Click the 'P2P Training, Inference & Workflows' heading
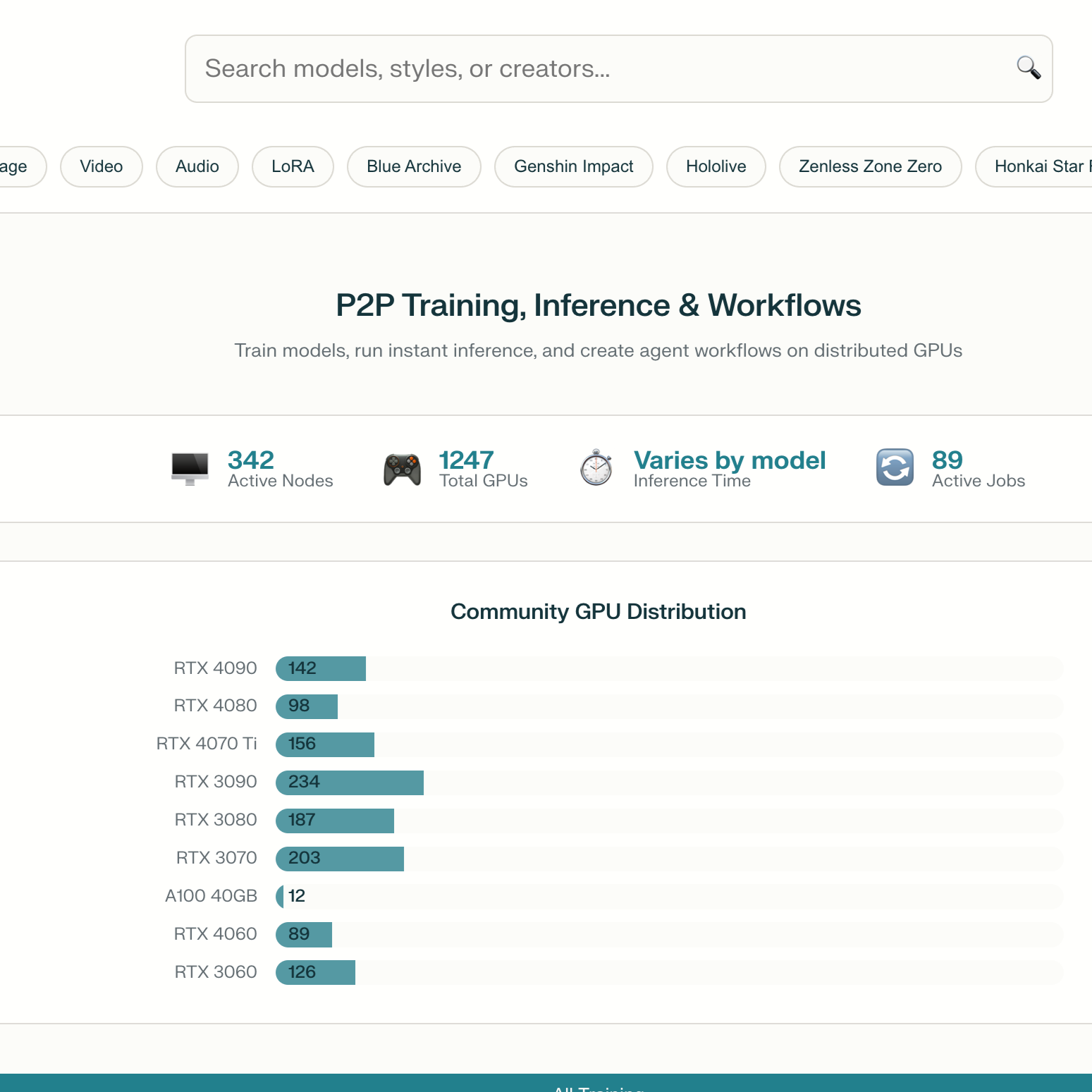 point(599,306)
